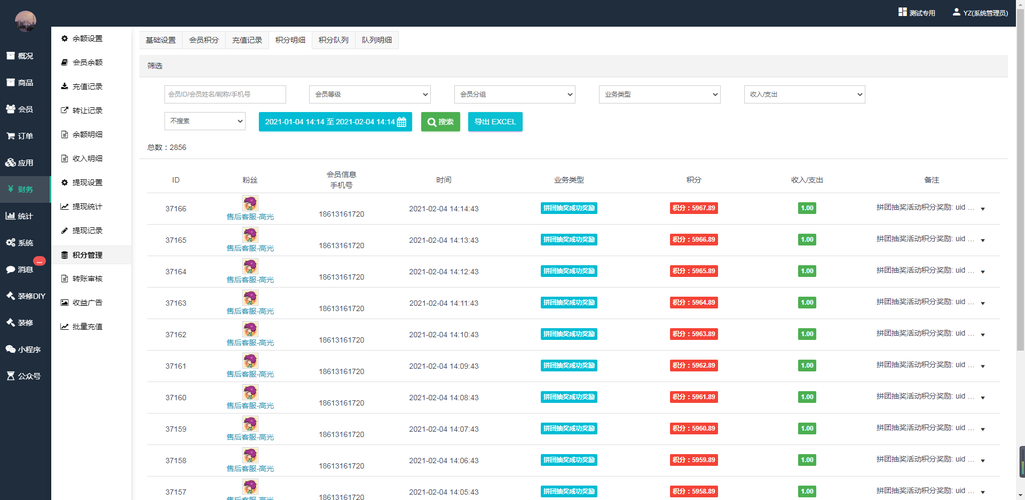Click the 统计 (Statistics) bar chart icon
This screenshot has height=500, width=1025.
point(11,216)
